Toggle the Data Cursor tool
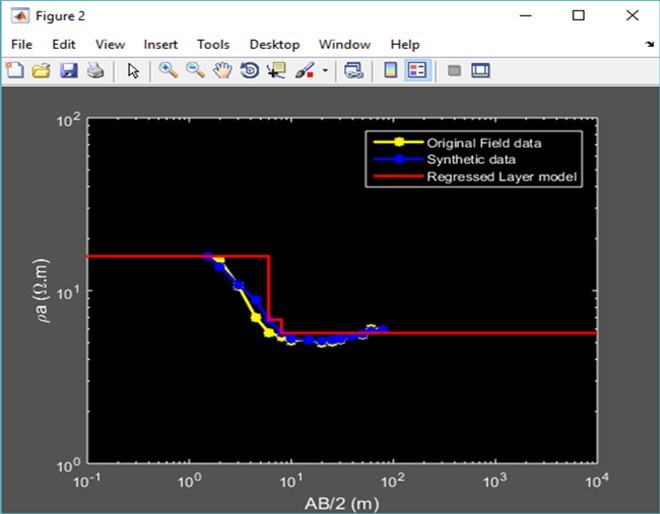This screenshot has width=660, height=514. point(277,71)
